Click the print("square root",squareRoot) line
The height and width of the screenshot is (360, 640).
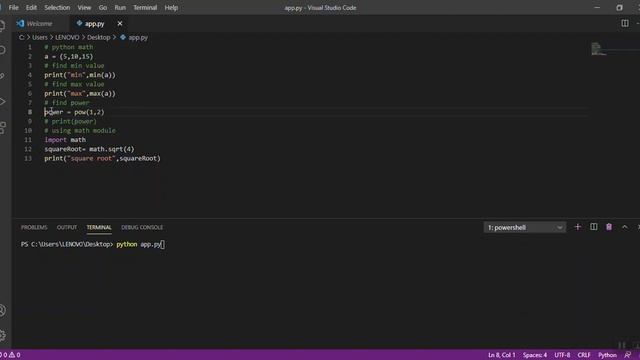tap(102, 158)
